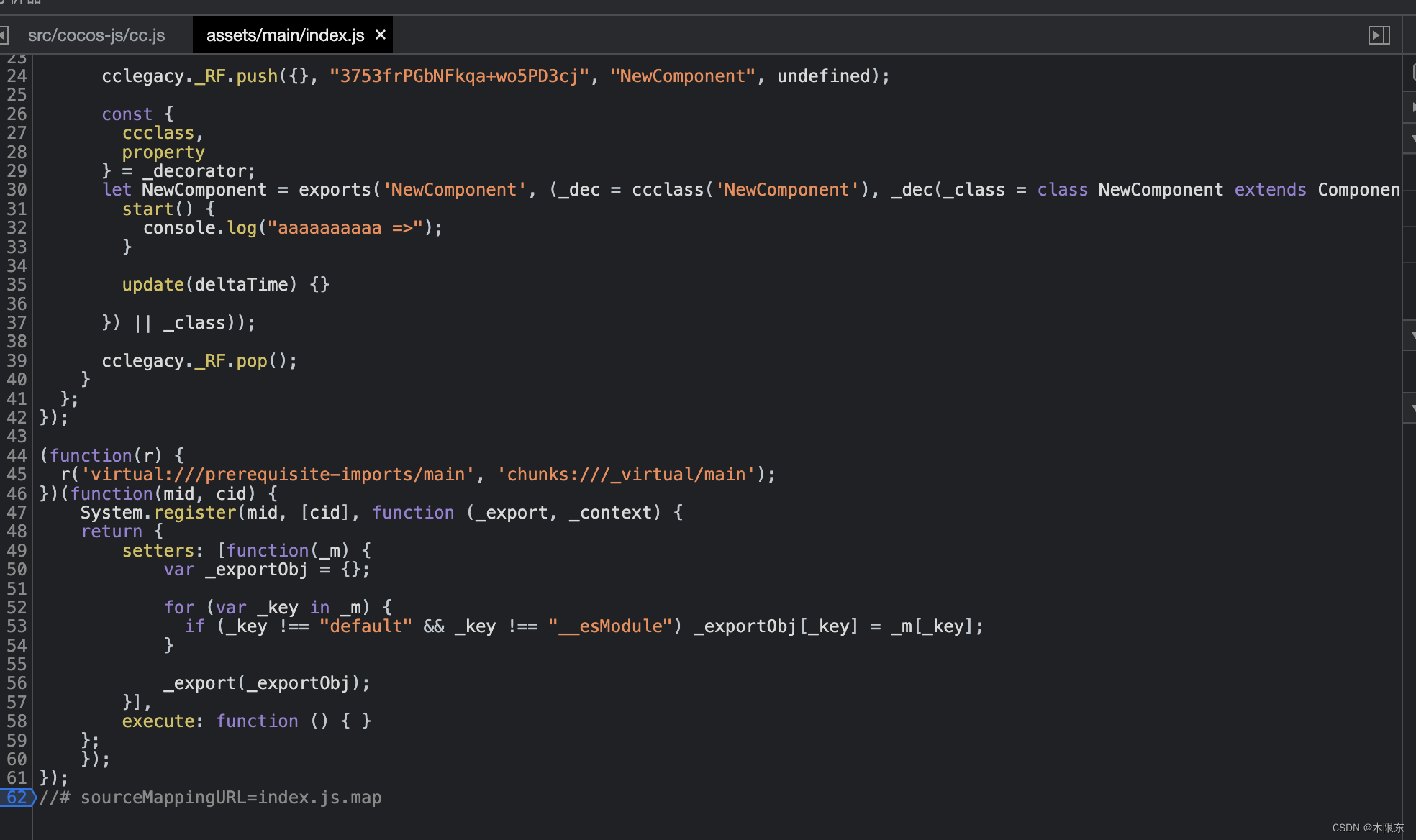Click gutter line number 53
This screenshot has width=1416, height=840.
17,626
